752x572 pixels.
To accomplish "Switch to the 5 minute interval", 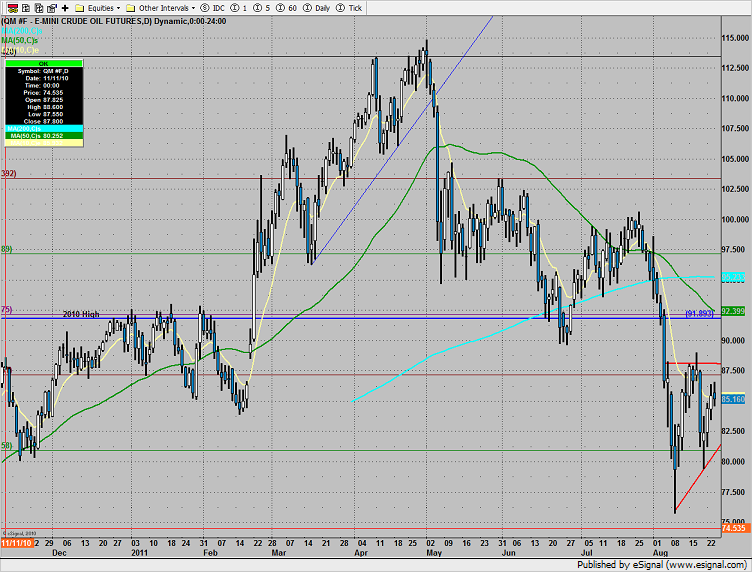I will pos(261,8).
